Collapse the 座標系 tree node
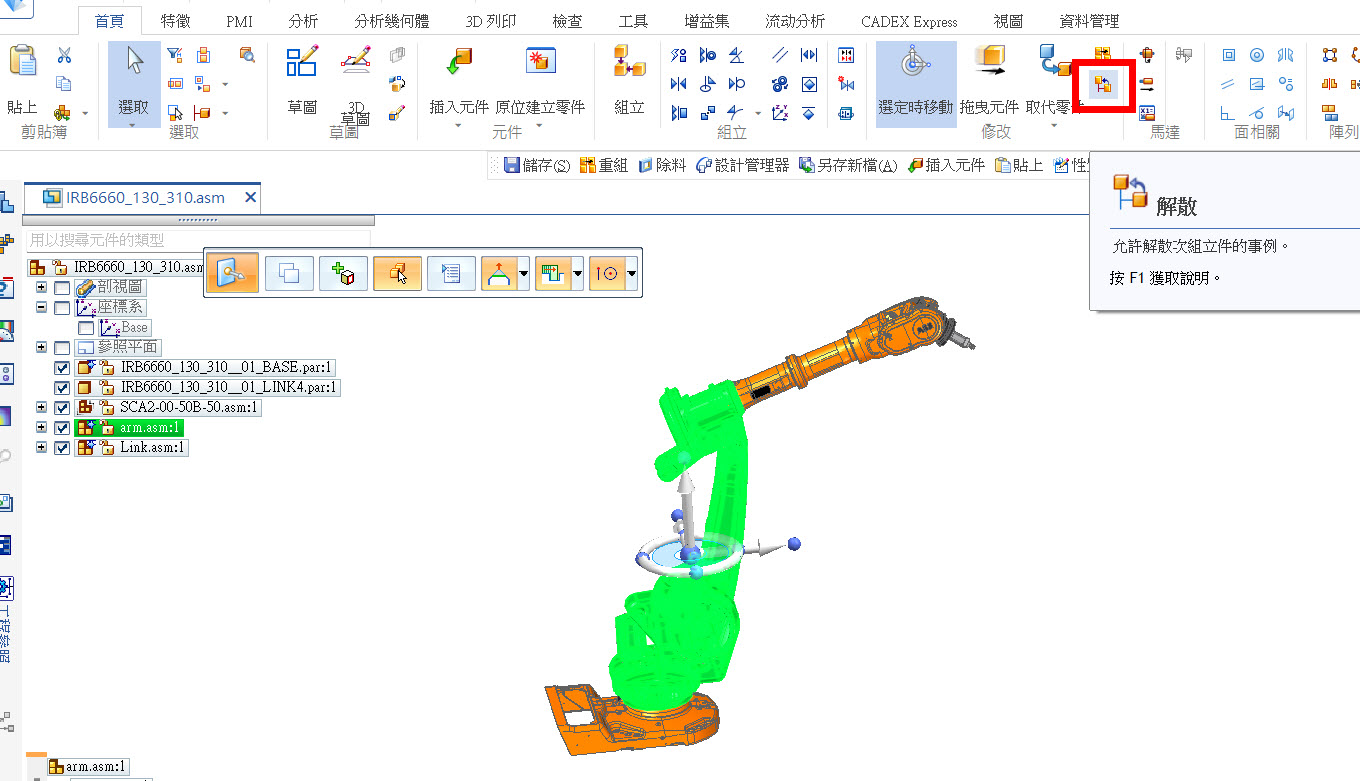1360x781 pixels. (41, 308)
